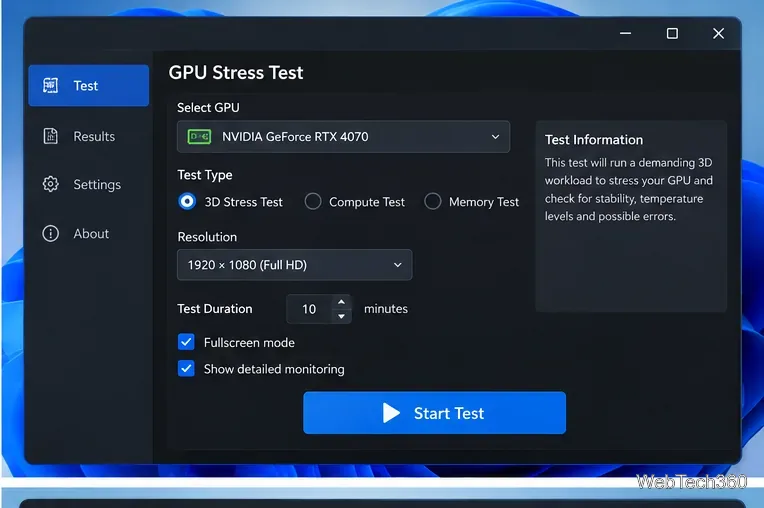This screenshot has height=508, width=764.
Task: Click the GPU dropdown chevron arrow
Action: click(x=495, y=137)
